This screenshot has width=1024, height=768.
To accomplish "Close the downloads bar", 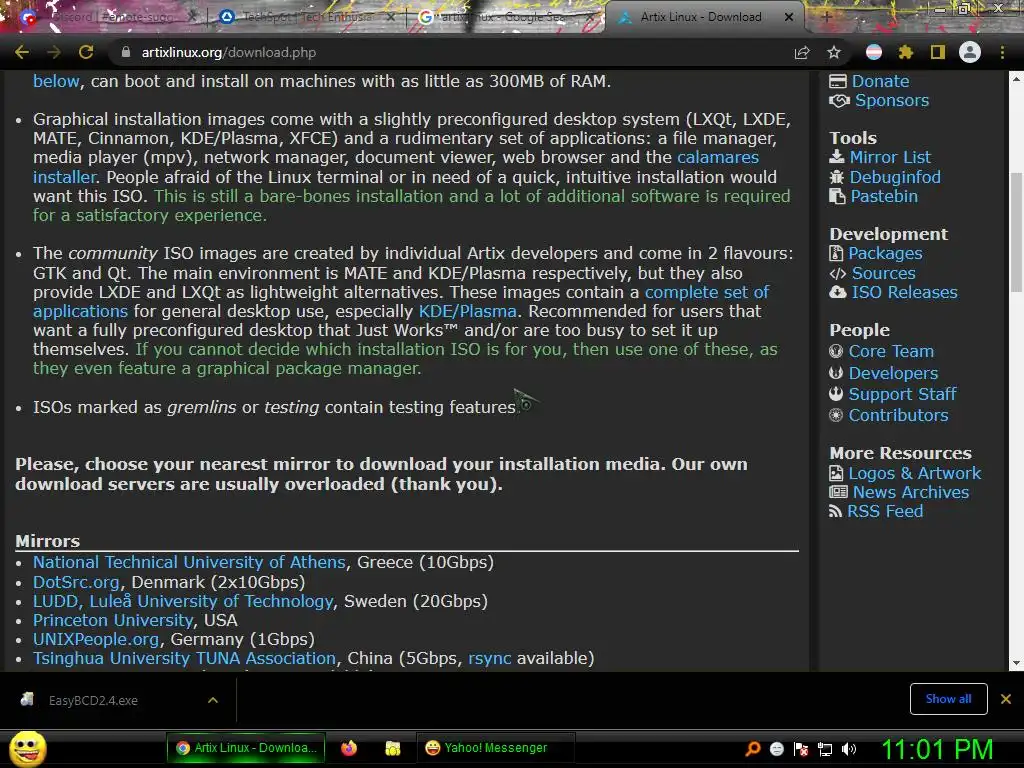I will 1006,699.
